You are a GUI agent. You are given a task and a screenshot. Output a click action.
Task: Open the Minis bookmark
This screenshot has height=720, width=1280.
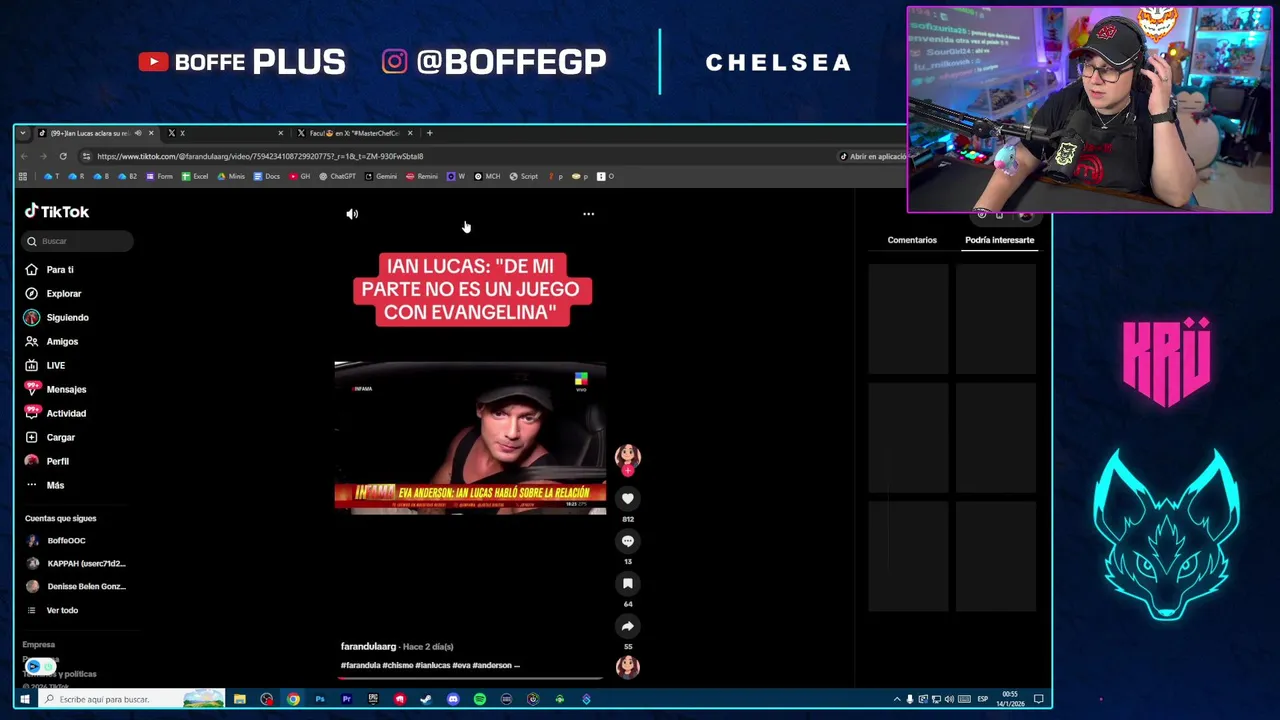point(231,176)
